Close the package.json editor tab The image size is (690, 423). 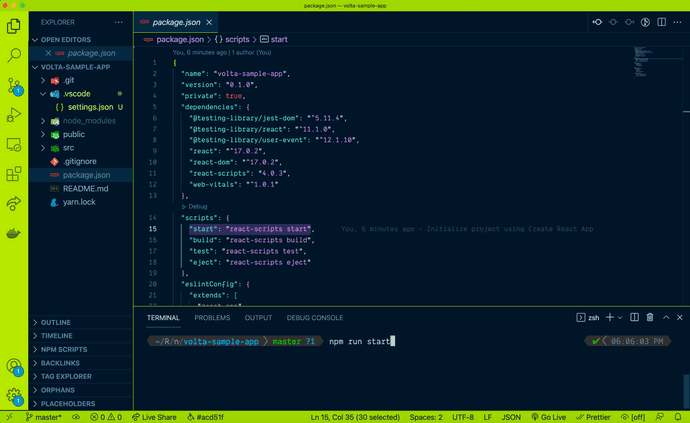[x=209, y=22]
